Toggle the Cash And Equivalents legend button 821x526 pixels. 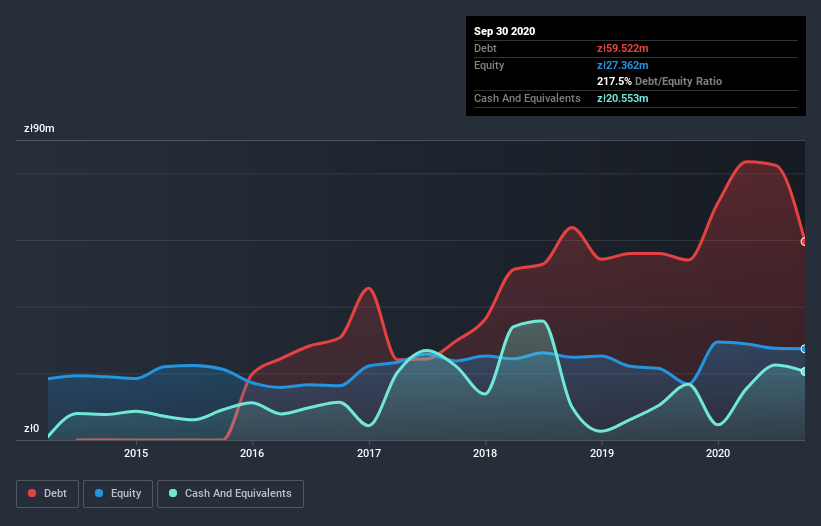230,494
